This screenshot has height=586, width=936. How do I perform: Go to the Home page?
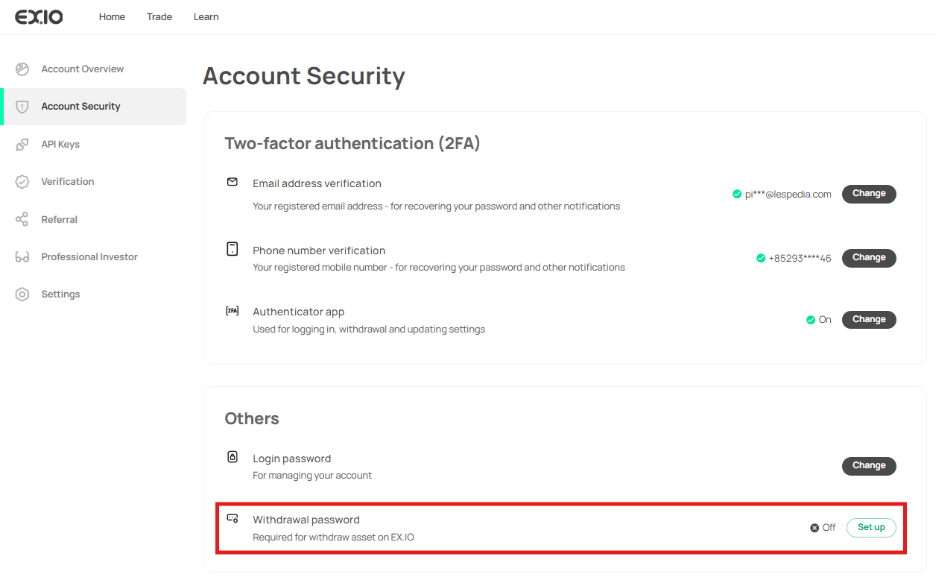coord(112,17)
